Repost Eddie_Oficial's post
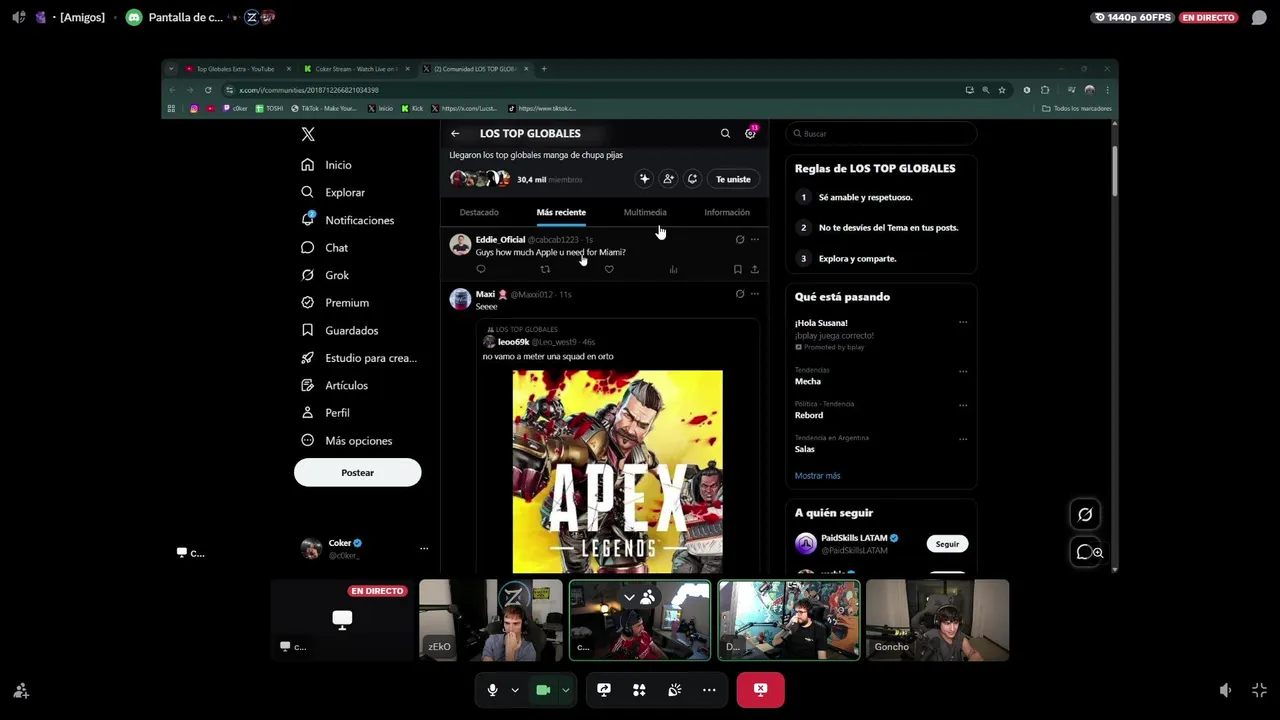The width and height of the screenshot is (1280, 720). (x=545, y=269)
